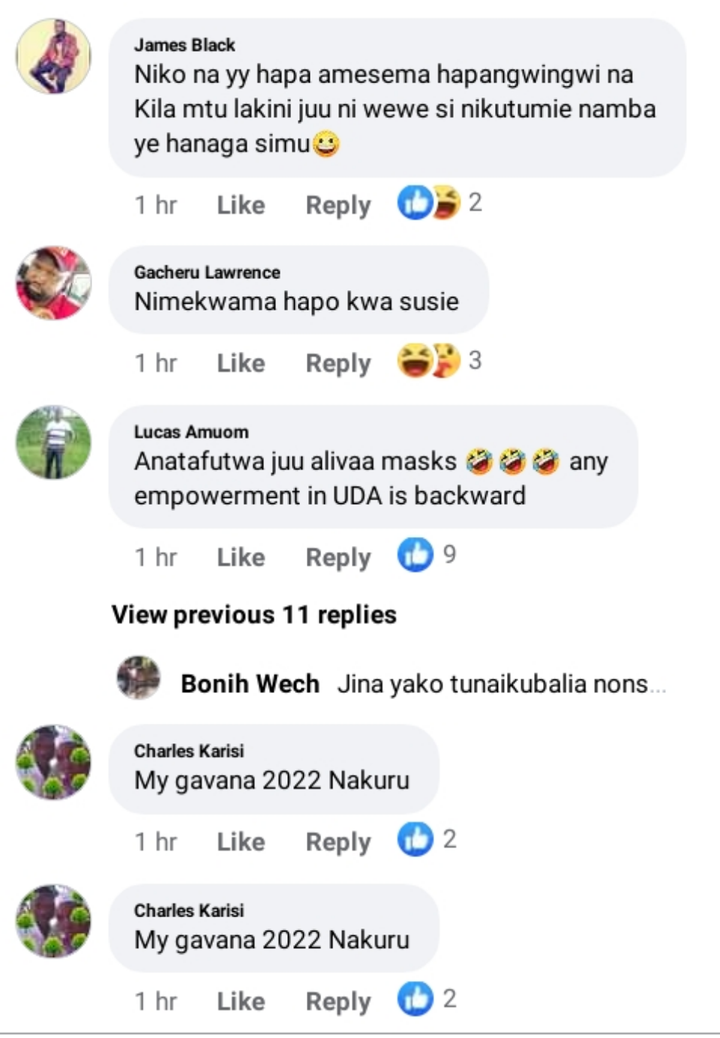Click the thumbs-up icon with 9 likes
The image size is (720, 1038).
(415, 555)
